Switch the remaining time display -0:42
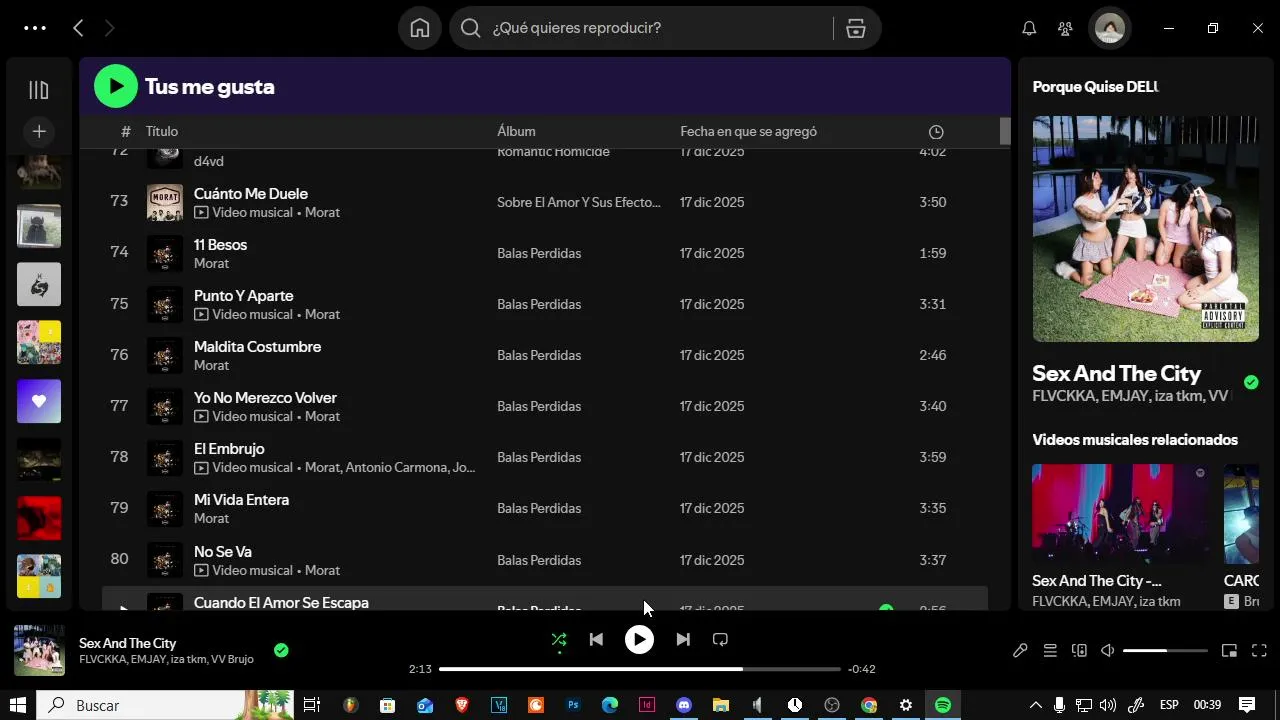This screenshot has width=1280, height=720. click(862, 669)
